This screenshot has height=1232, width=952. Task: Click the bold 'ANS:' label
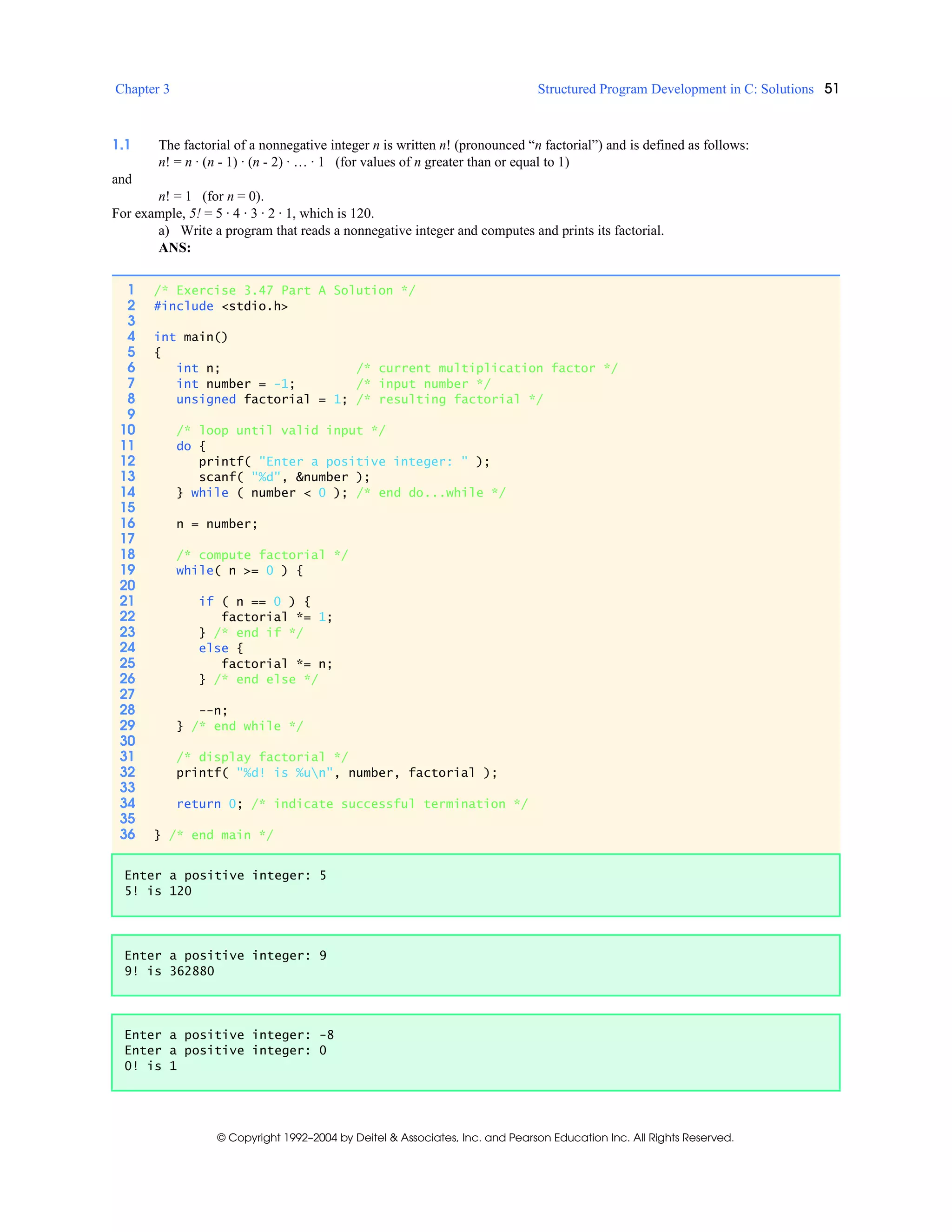coord(174,248)
